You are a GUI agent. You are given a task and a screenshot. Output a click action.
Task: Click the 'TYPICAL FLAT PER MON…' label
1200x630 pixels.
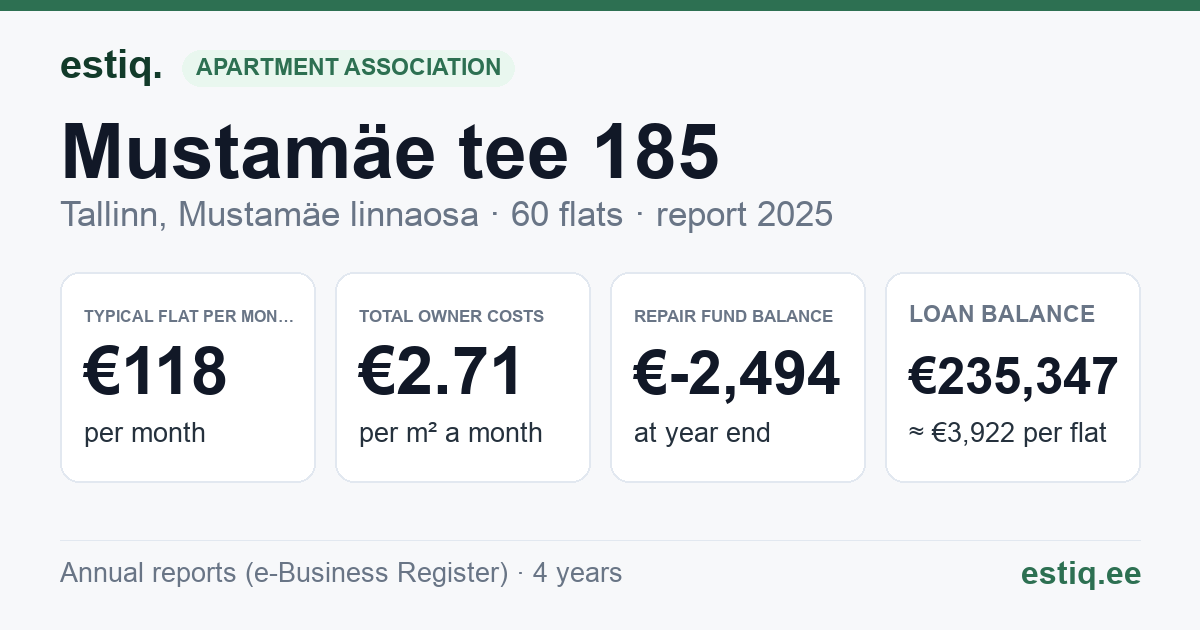tap(189, 316)
